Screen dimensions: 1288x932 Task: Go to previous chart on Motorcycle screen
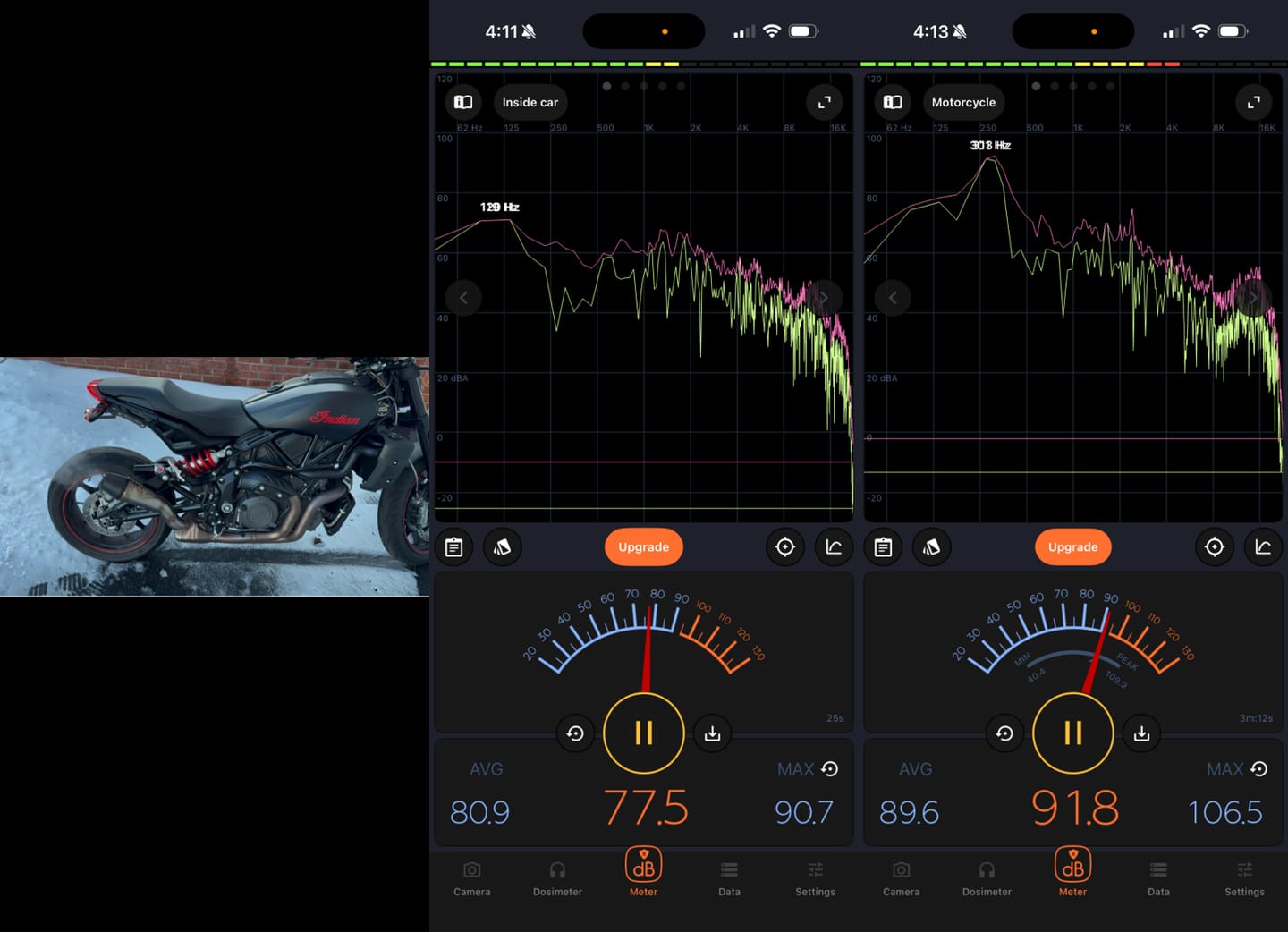(x=893, y=297)
